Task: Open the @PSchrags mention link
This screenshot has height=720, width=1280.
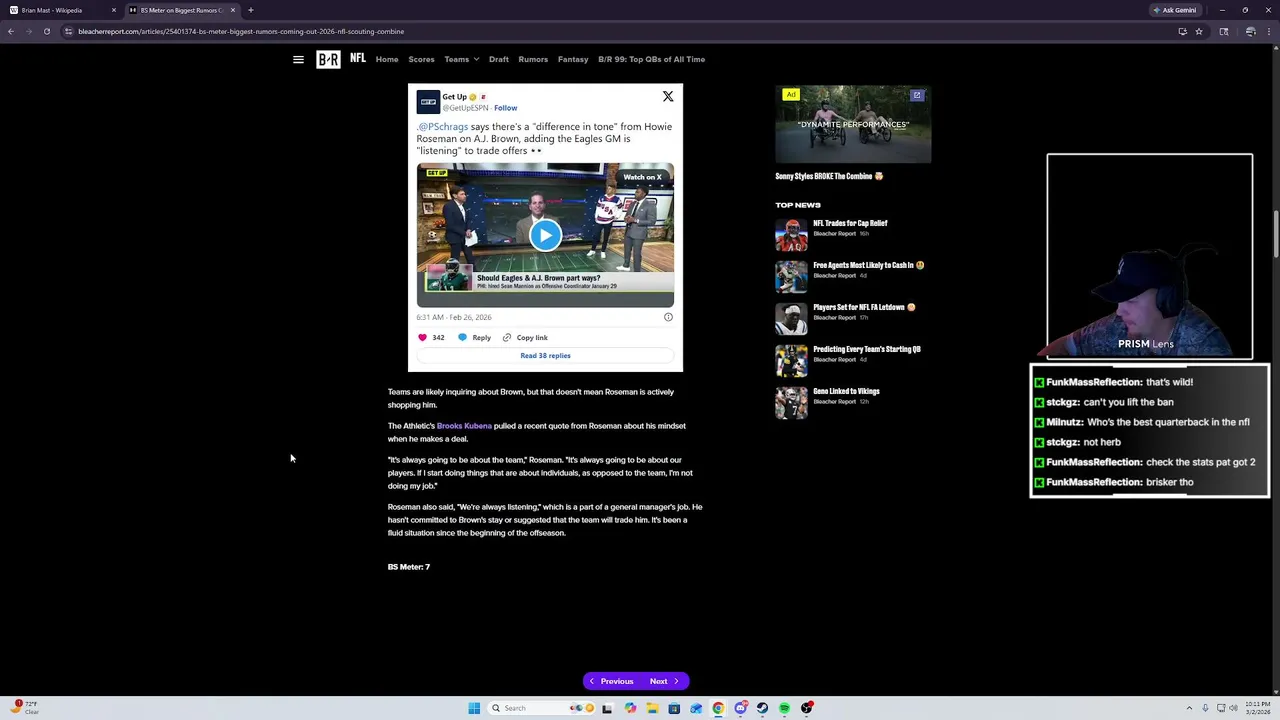Action: click(443, 127)
